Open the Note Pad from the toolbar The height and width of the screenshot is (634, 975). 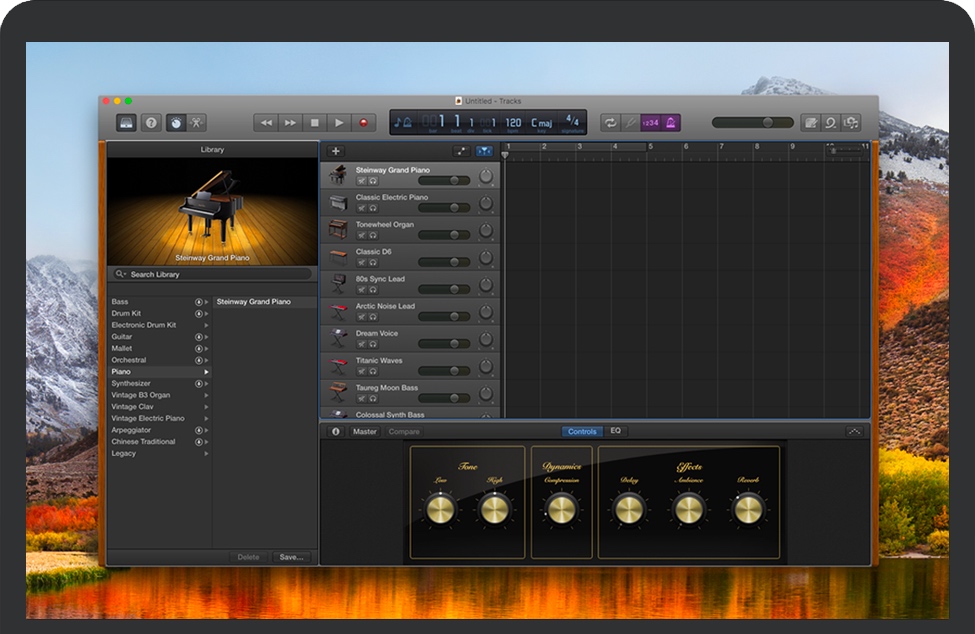pos(811,123)
